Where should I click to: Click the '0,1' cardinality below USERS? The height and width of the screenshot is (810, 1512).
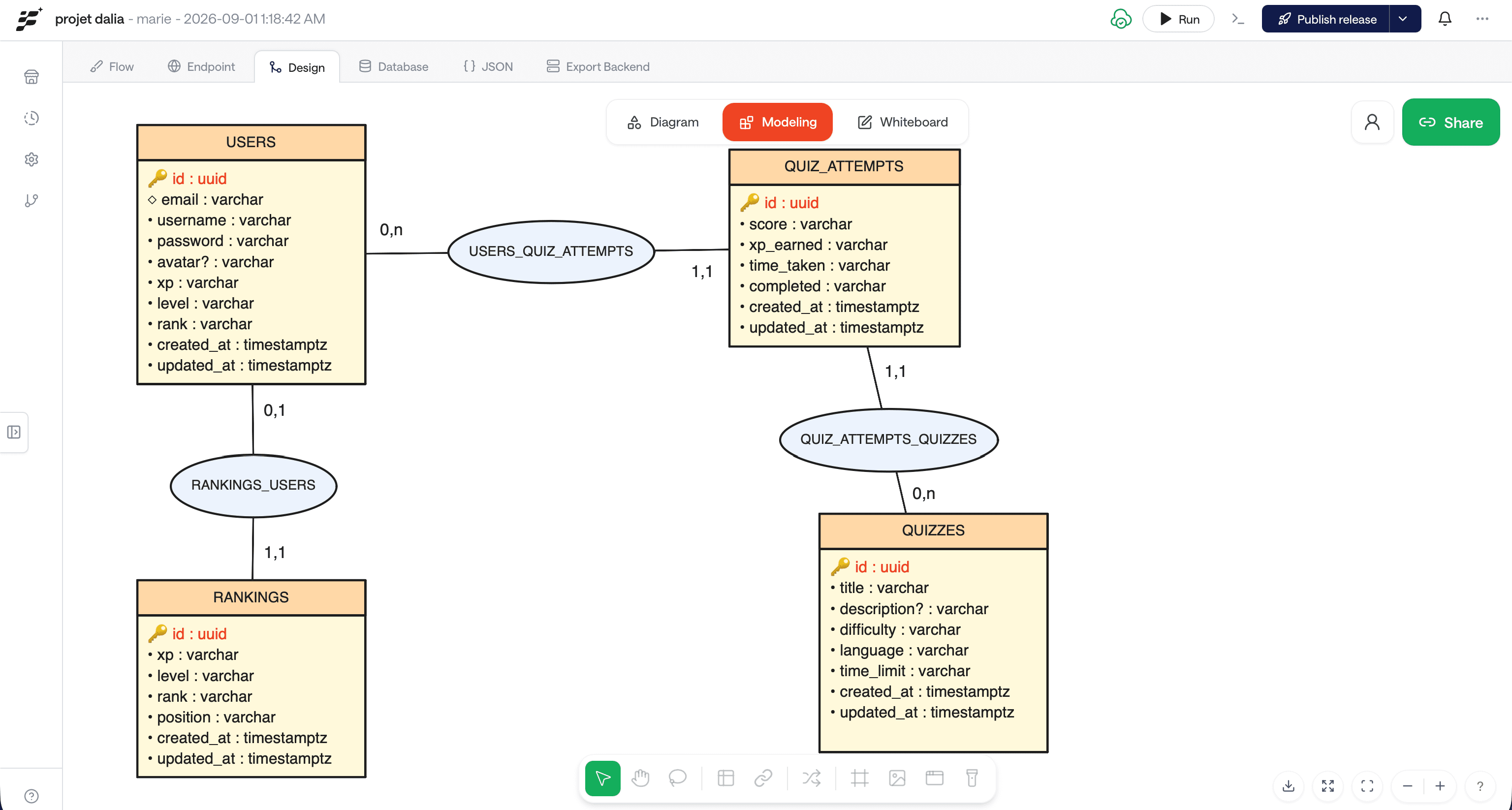[274, 410]
